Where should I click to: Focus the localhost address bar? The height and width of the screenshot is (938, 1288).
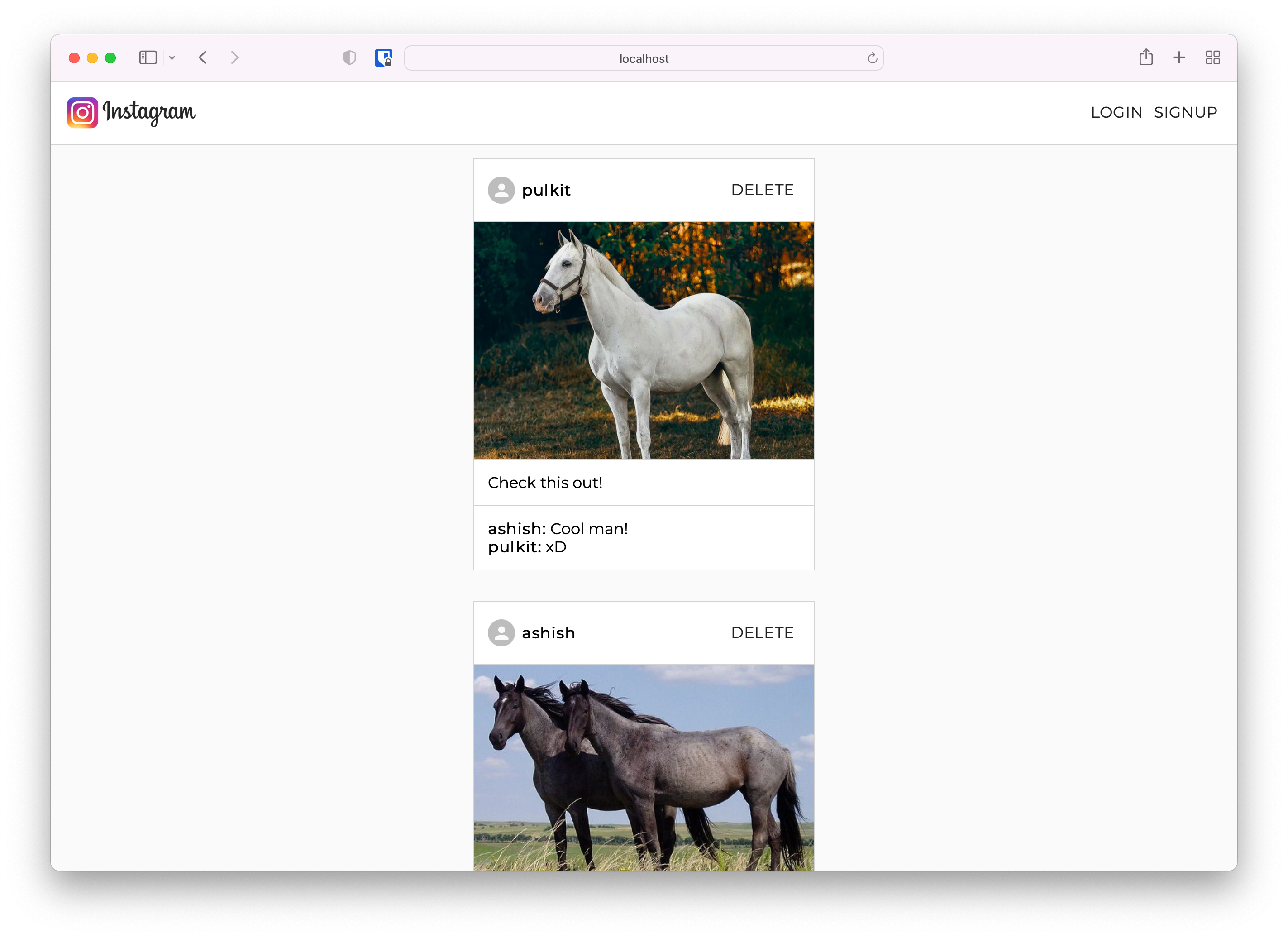pos(644,58)
